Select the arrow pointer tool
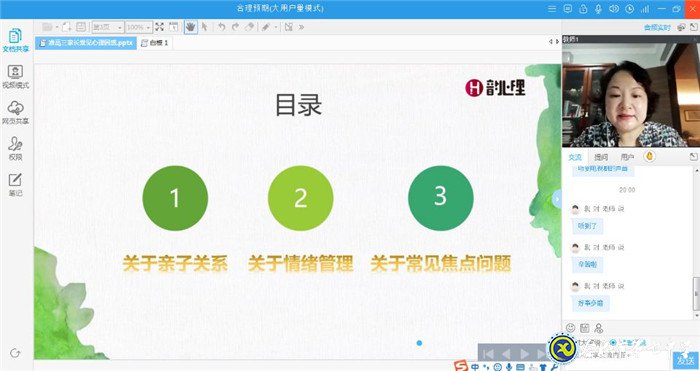This screenshot has width=700, height=371. [x=204, y=27]
